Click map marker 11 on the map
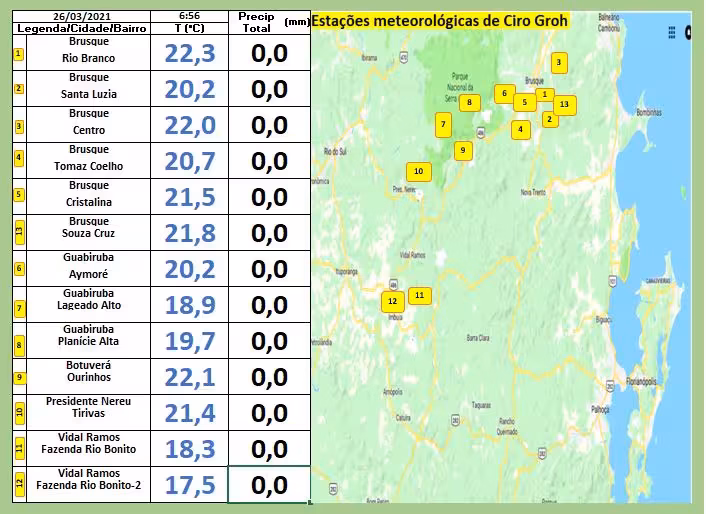Screen dimensions: 706x514 click(420, 295)
